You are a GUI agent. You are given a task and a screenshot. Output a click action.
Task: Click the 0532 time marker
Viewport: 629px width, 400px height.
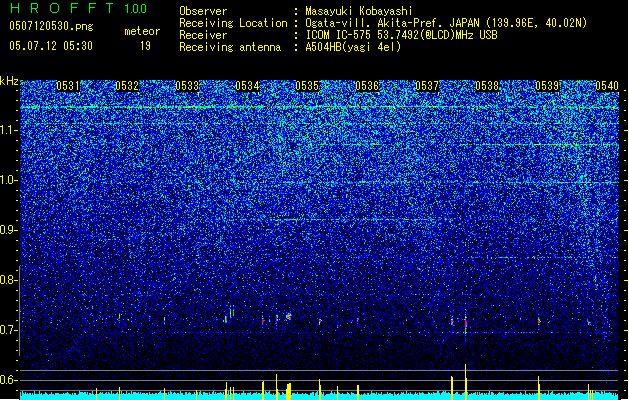(127, 86)
